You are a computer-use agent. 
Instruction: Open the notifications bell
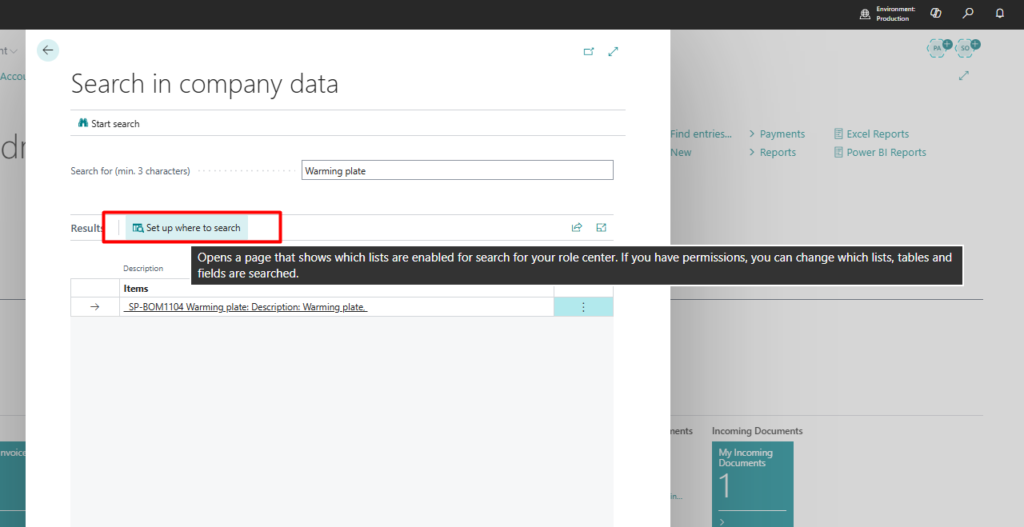[999, 14]
